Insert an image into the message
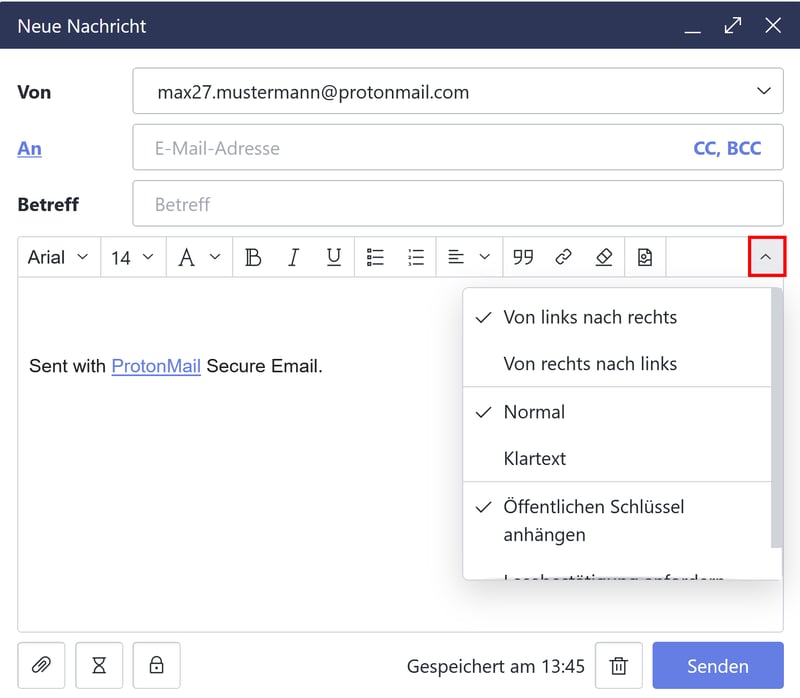Screen dimensions: 800x698 click(x=645, y=257)
